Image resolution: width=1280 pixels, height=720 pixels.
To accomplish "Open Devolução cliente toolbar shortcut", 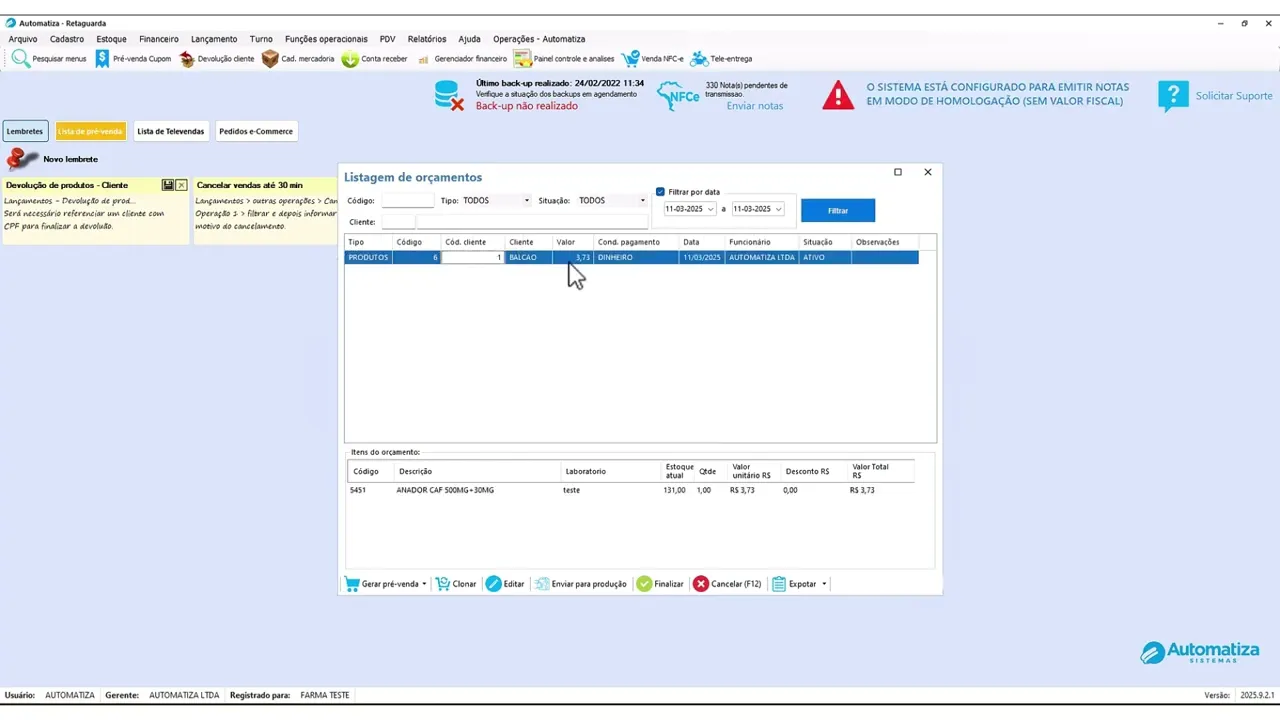I will click(x=216, y=59).
